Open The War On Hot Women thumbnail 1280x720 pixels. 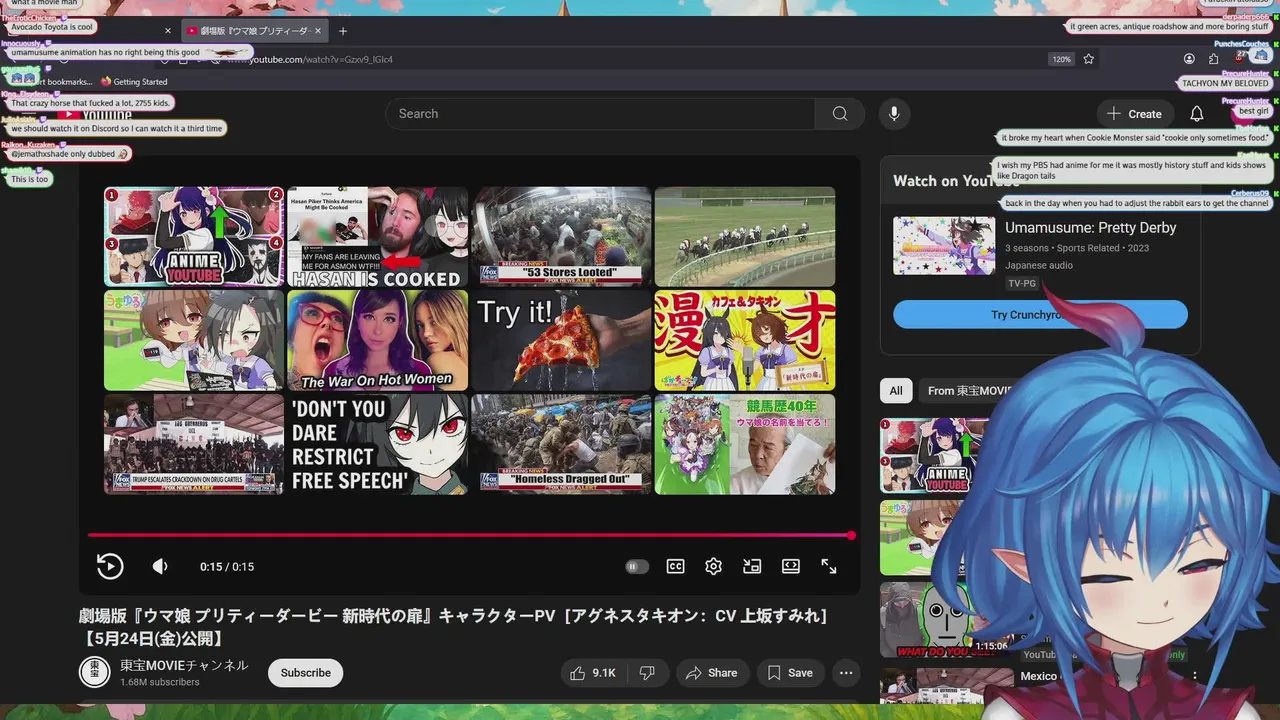[x=377, y=340]
